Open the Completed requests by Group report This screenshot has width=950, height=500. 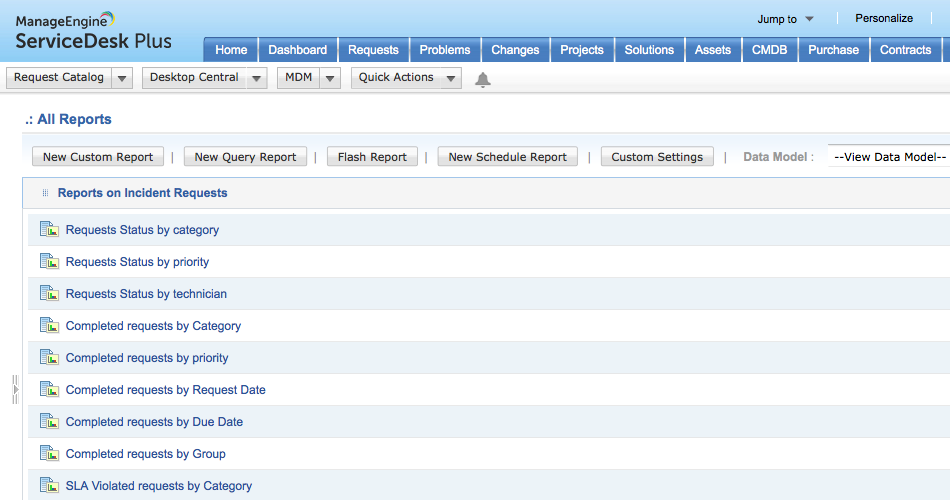pyautogui.click(x=145, y=454)
